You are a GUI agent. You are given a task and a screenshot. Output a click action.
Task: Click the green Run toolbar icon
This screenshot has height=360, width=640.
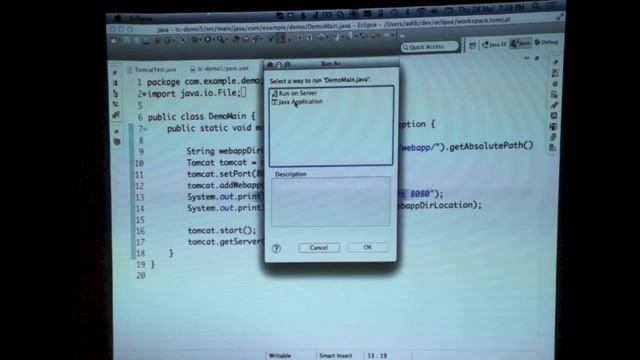click(x=208, y=40)
